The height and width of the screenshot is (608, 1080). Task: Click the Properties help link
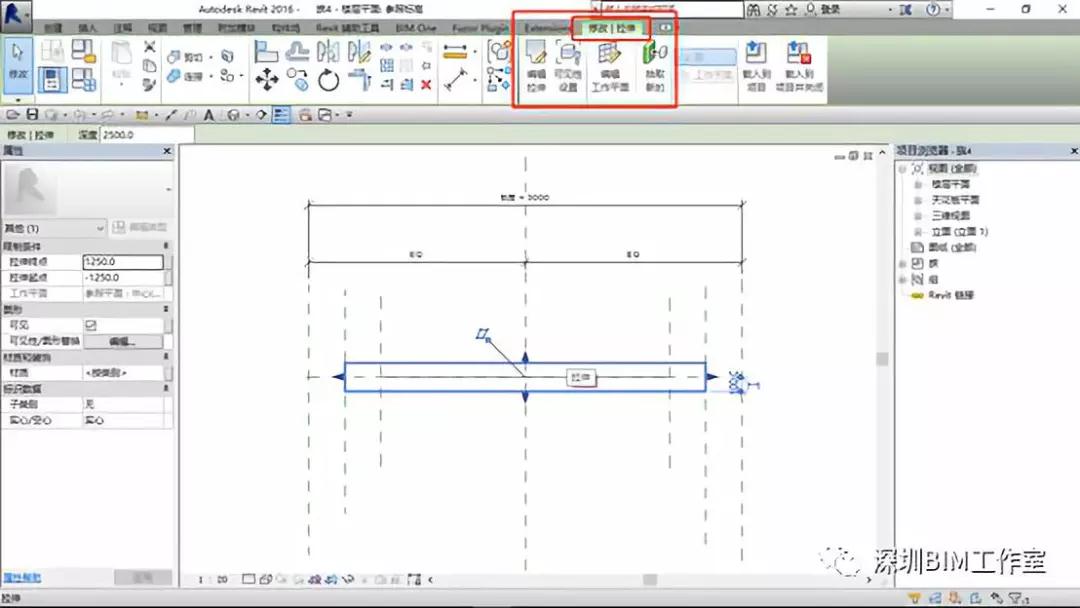coord(21,578)
